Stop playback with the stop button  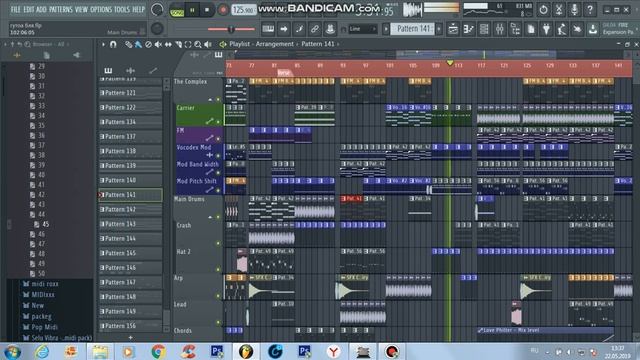[x=207, y=10]
